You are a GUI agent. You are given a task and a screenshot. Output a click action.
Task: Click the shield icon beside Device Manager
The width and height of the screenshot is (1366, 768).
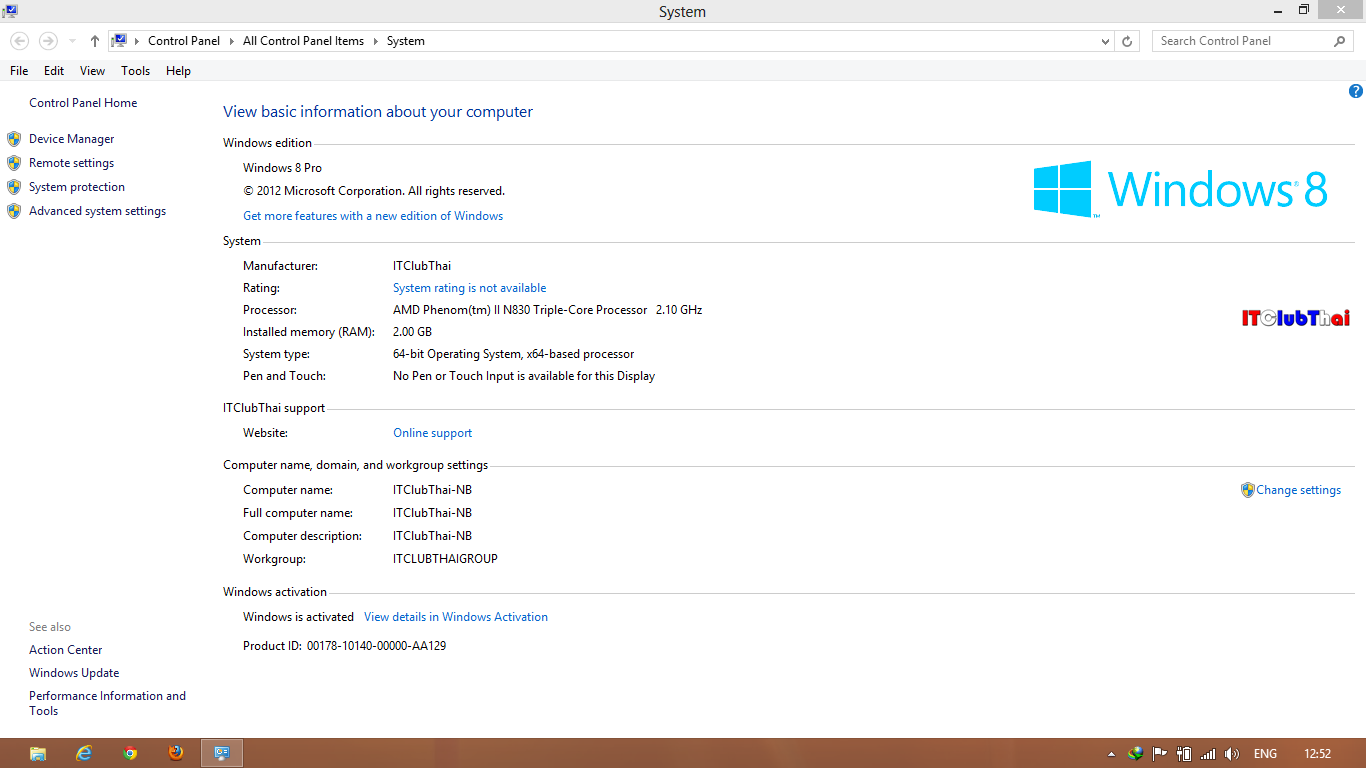coord(14,139)
